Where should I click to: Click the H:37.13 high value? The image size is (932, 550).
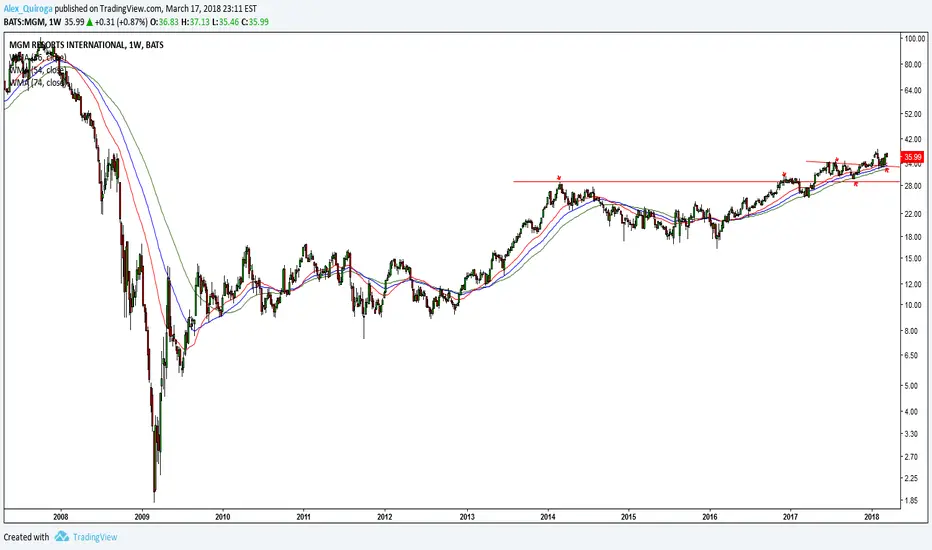[195, 22]
